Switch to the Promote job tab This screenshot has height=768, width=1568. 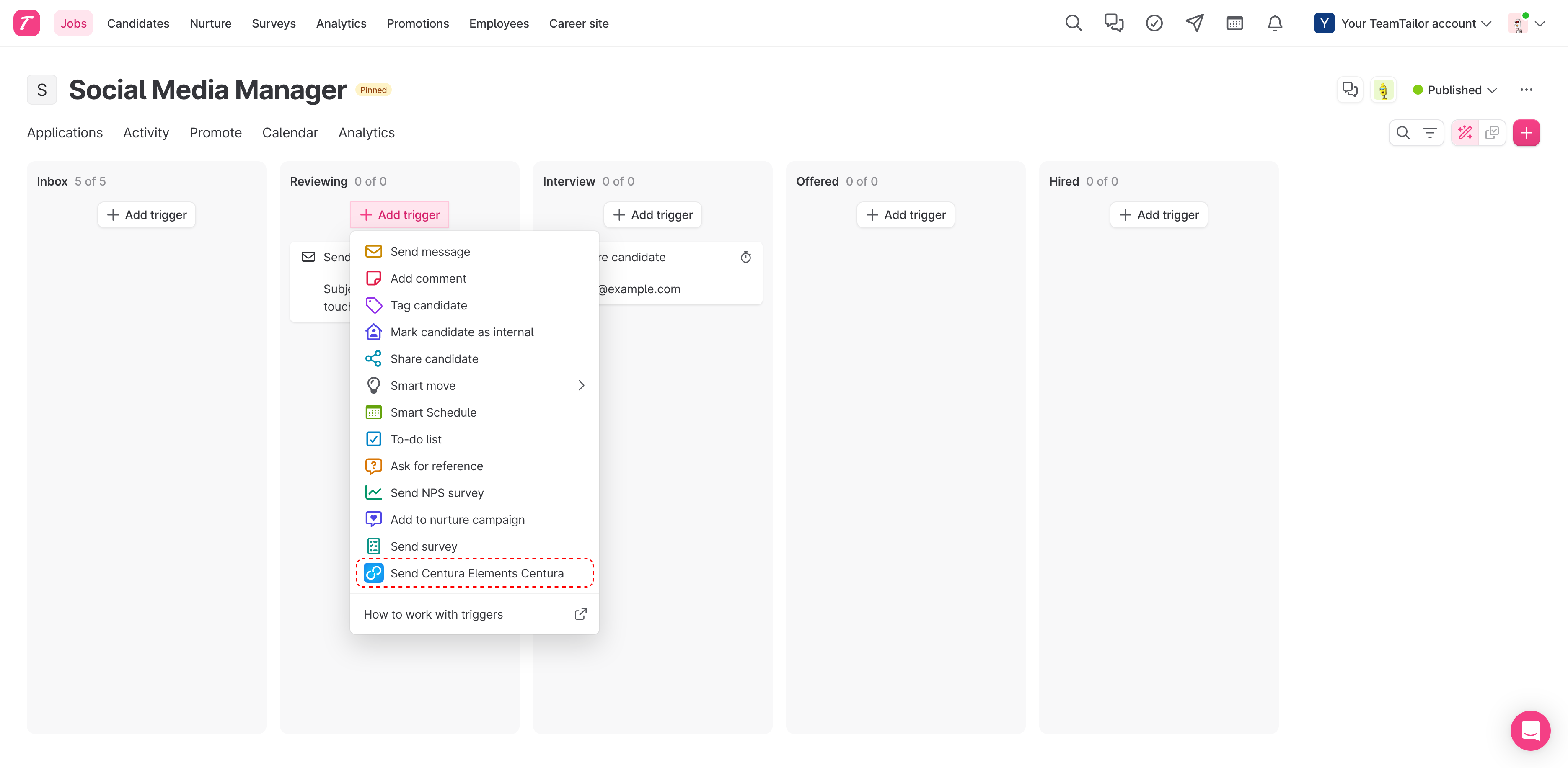tap(215, 133)
